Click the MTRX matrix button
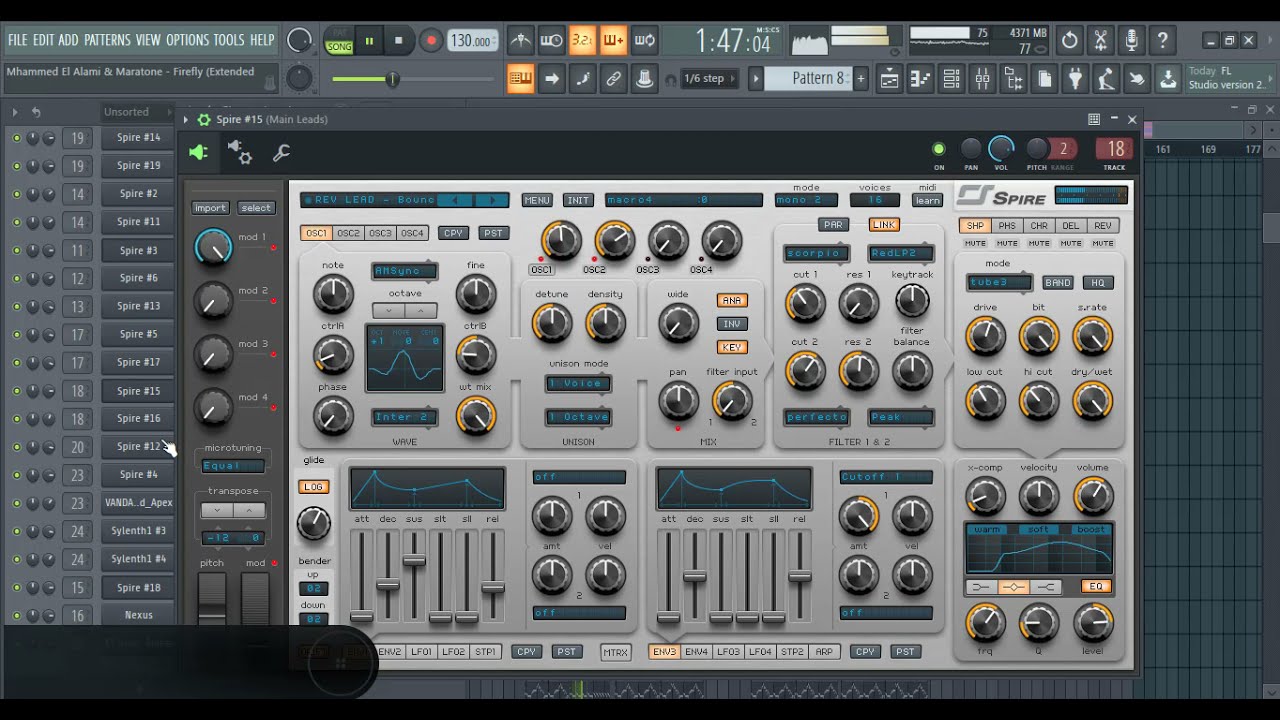 pos(615,652)
